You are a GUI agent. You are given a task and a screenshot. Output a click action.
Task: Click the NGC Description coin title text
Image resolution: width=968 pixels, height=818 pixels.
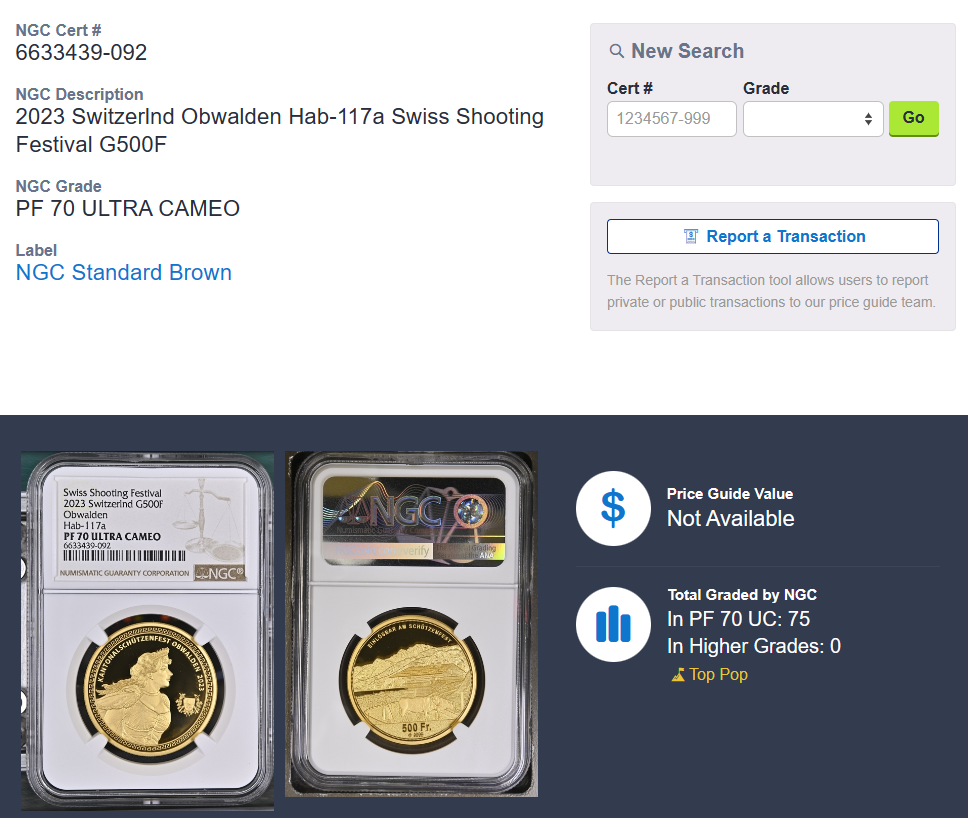pyautogui.click(x=280, y=130)
